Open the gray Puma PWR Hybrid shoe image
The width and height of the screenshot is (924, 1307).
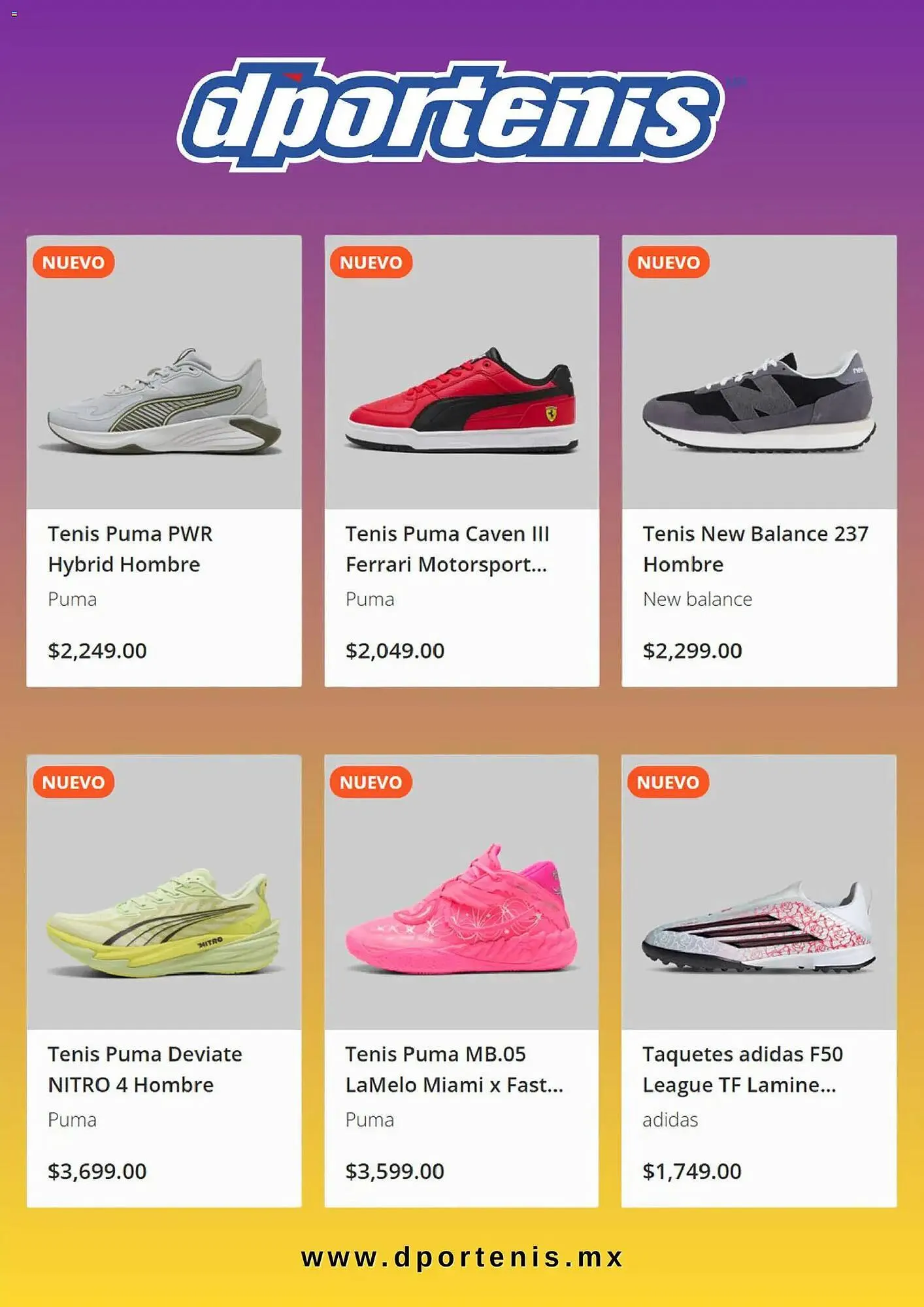(164, 403)
